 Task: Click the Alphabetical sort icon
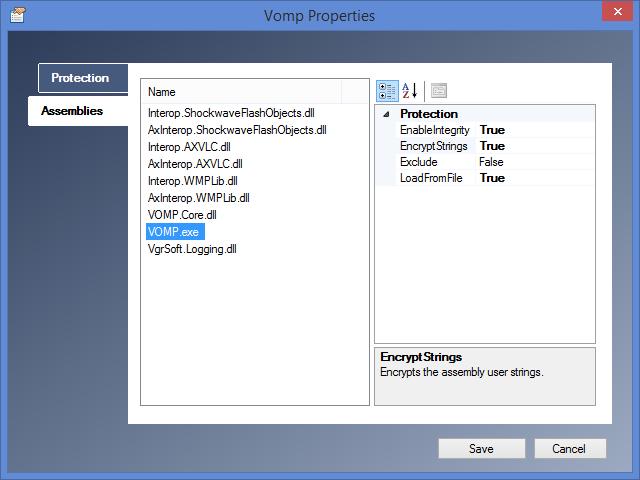[x=409, y=91]
